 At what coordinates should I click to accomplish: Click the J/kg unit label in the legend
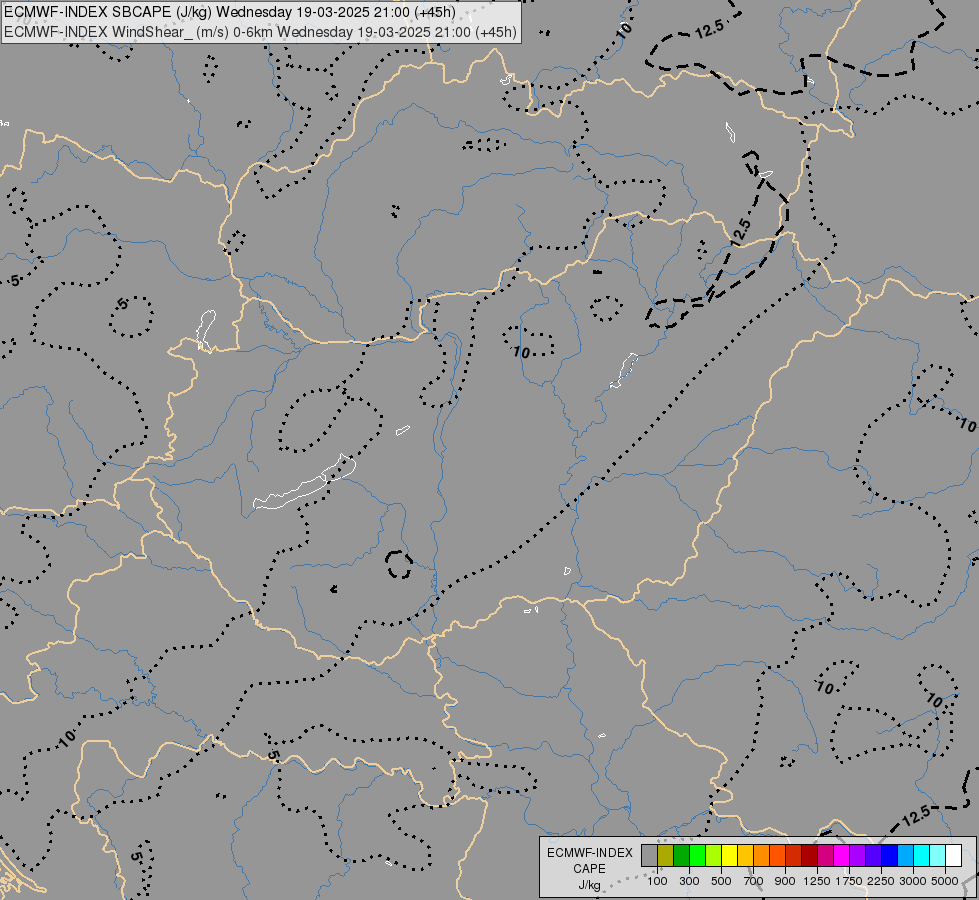pos(589,885)
